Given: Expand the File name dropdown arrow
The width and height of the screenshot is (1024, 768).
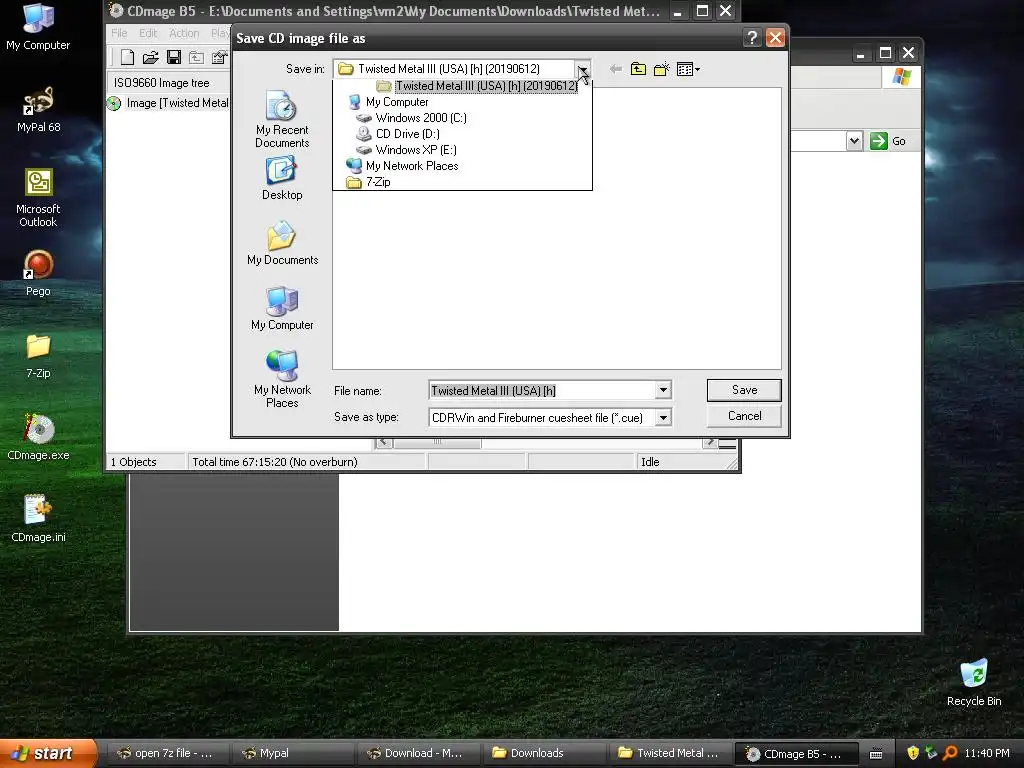Looking at the screenshot, I should point(663,391).
